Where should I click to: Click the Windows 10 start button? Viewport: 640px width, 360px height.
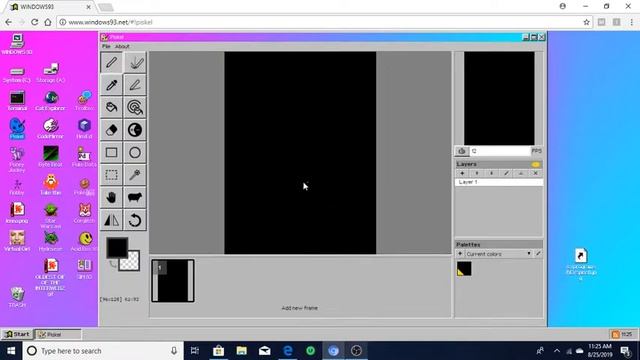(x=11, y=351)
